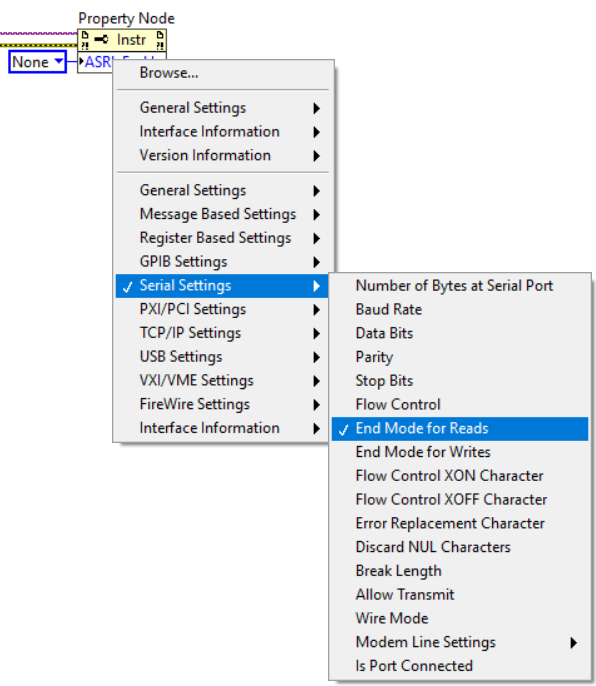This screenshot has width=596, height=686.
Task: Select Baud Rate property
Action: 460,310
